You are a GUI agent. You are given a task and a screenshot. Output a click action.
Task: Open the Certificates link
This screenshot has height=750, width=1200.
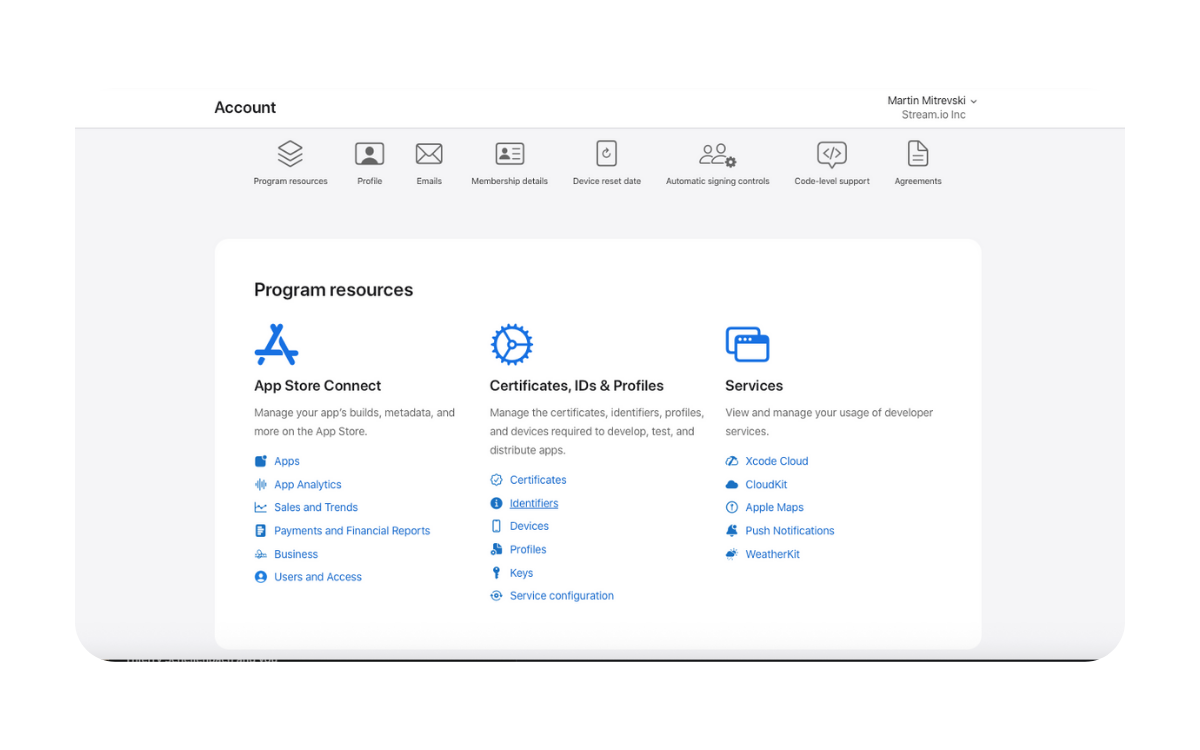[x=538, y=480]
